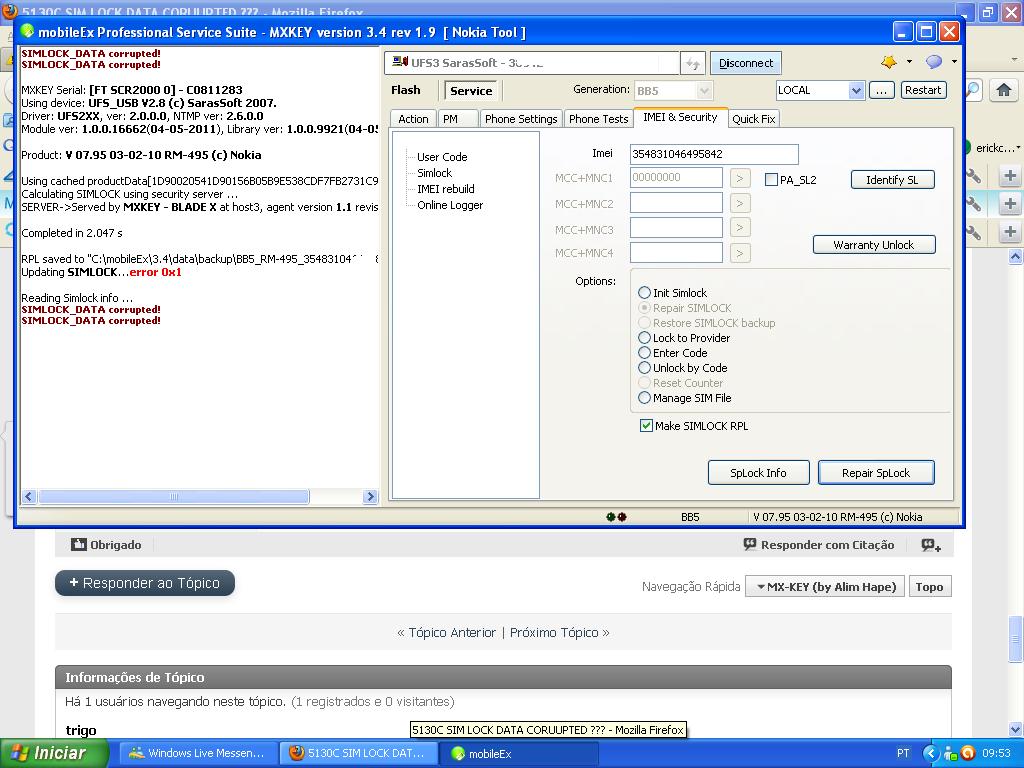
Task: Click the browser vertical scrollbar thumb
Action: [x=1016, y=639]
